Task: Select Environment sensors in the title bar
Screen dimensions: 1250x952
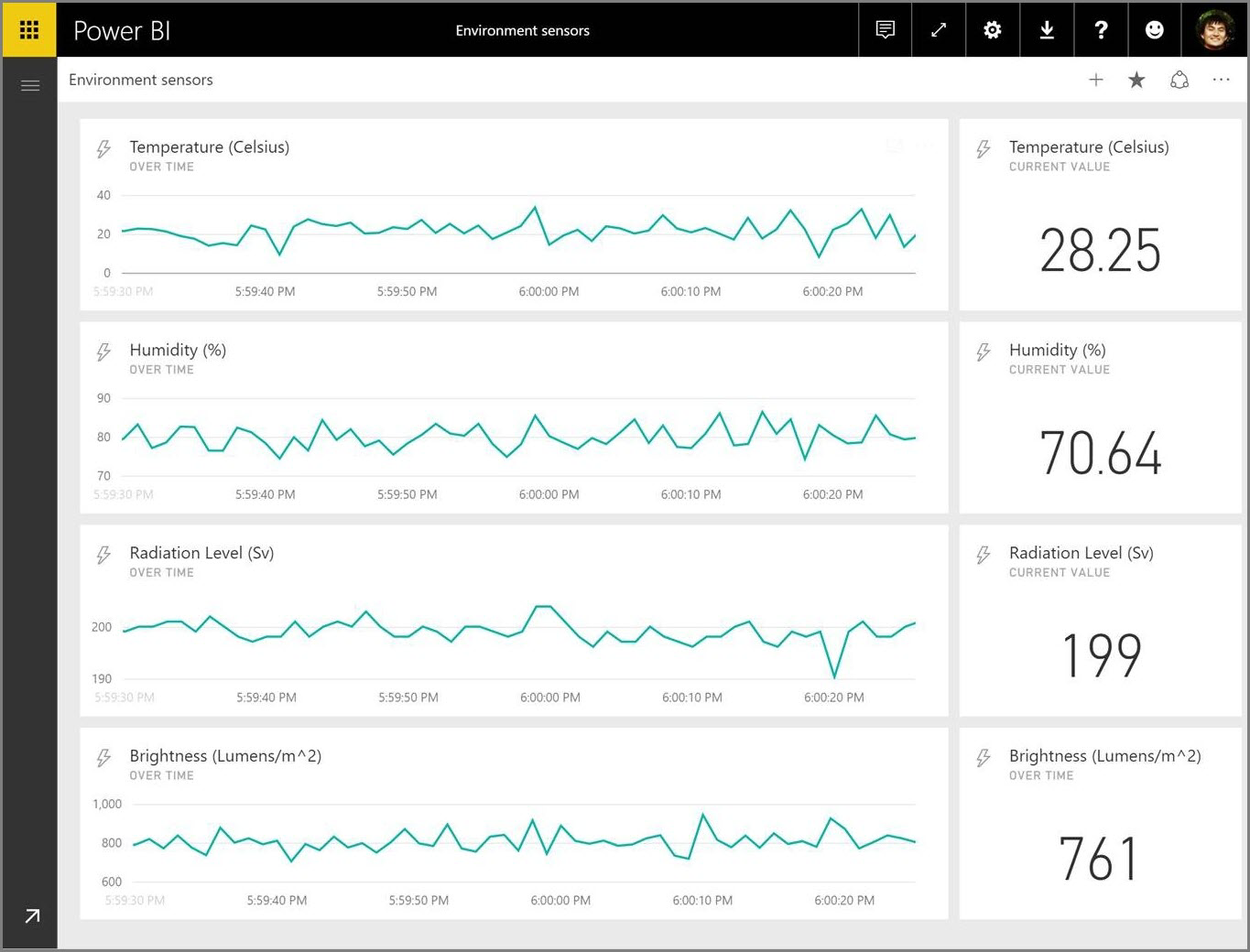Action: [523, 30]
